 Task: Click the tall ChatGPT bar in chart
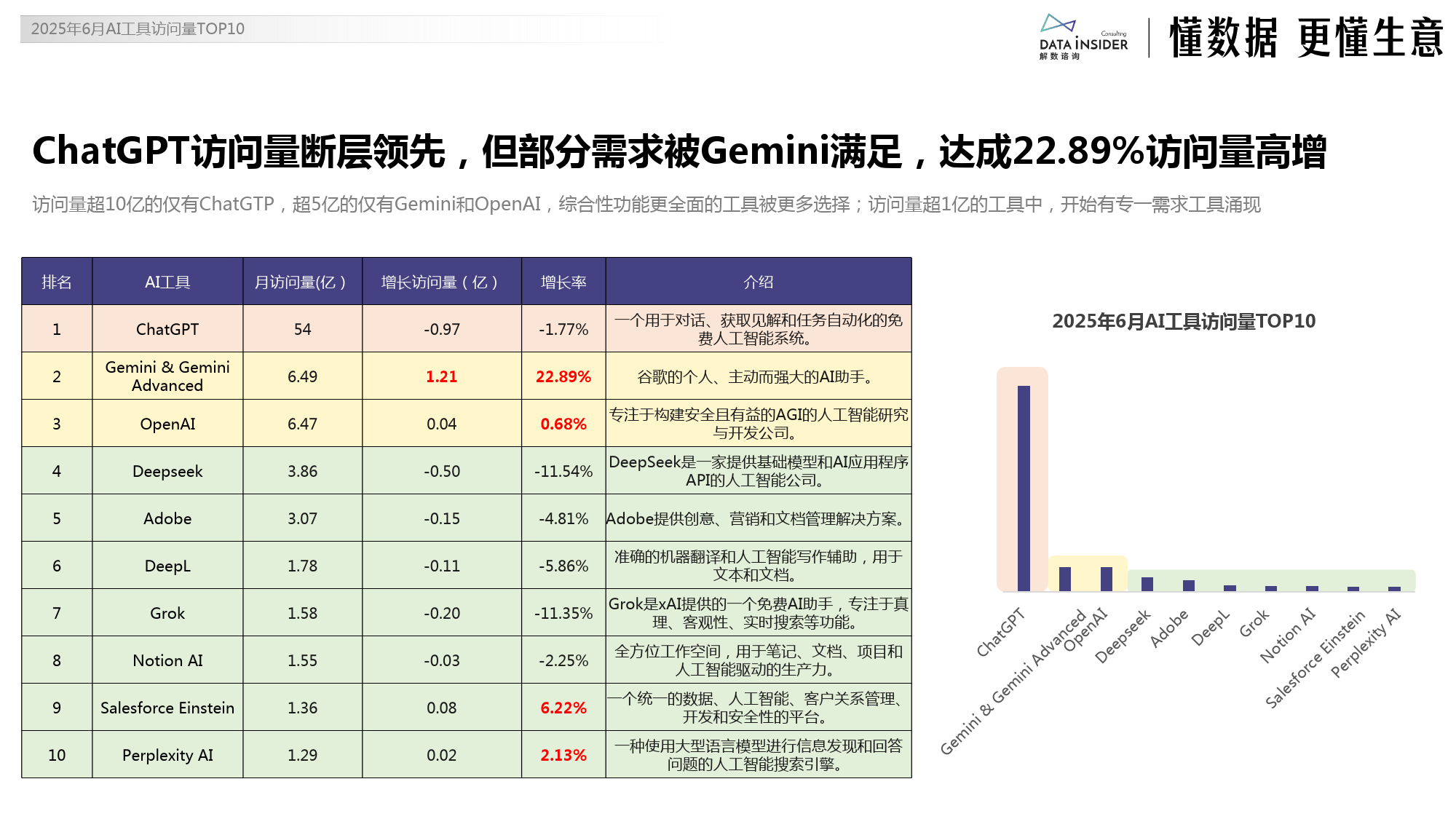(1024, 488)
